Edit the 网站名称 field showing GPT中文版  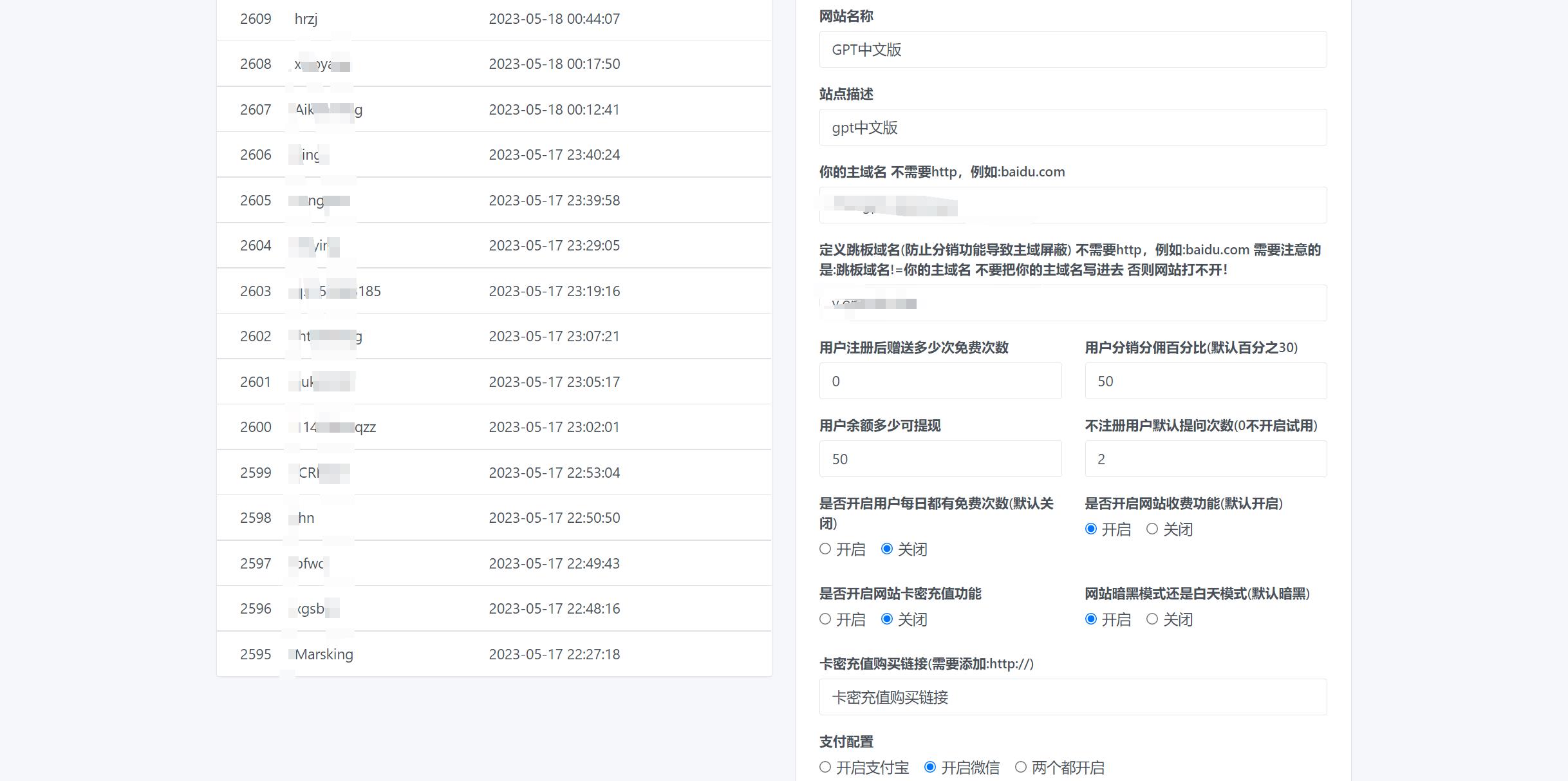click(x=1072, y=50)
